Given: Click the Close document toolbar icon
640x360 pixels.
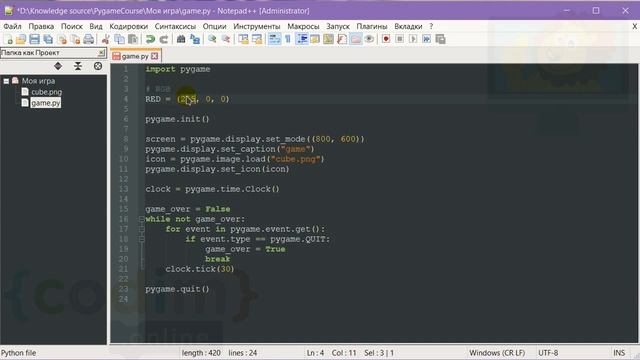Looking at the screenshot, I should tap(62, 39).
